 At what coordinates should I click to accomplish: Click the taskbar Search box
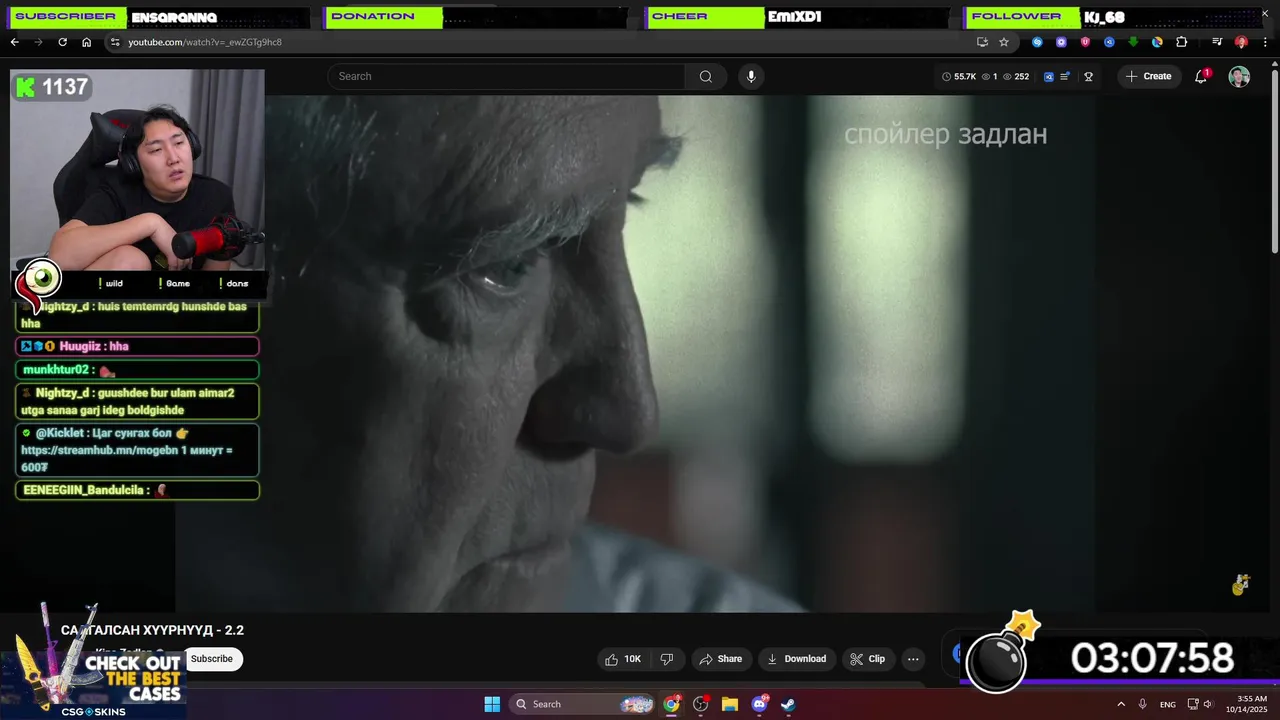(584, 704)
